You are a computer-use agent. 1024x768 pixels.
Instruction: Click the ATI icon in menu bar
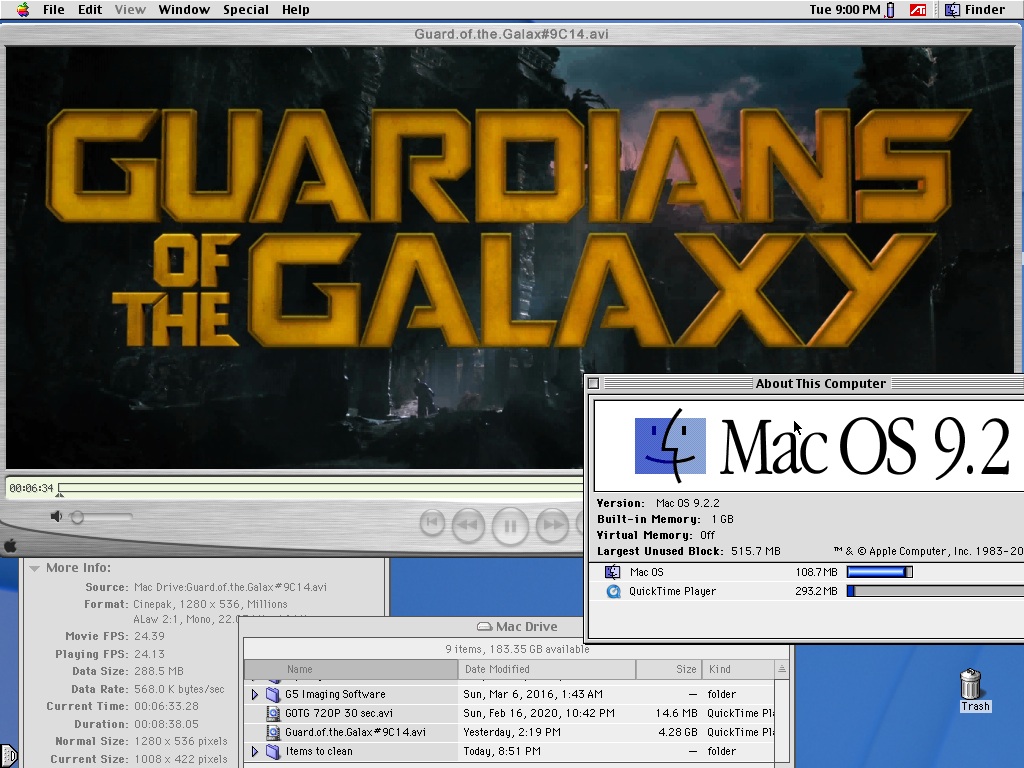(918, 10)
